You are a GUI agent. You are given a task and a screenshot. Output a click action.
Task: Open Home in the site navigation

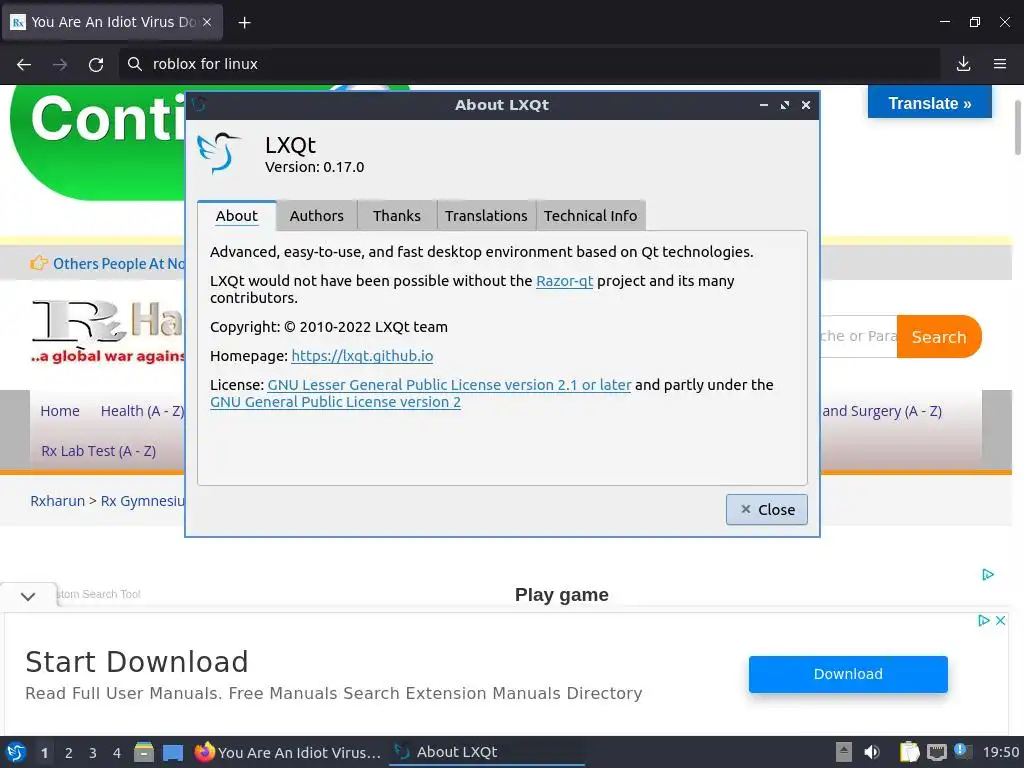point(60,411)
